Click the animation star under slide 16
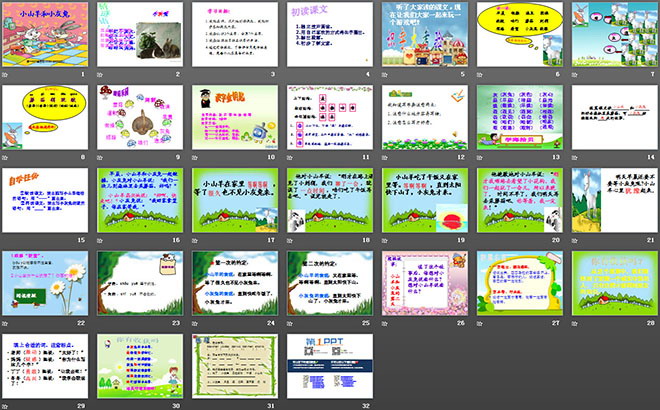Screen dimensions: 660x410 [x=100, y=240]
